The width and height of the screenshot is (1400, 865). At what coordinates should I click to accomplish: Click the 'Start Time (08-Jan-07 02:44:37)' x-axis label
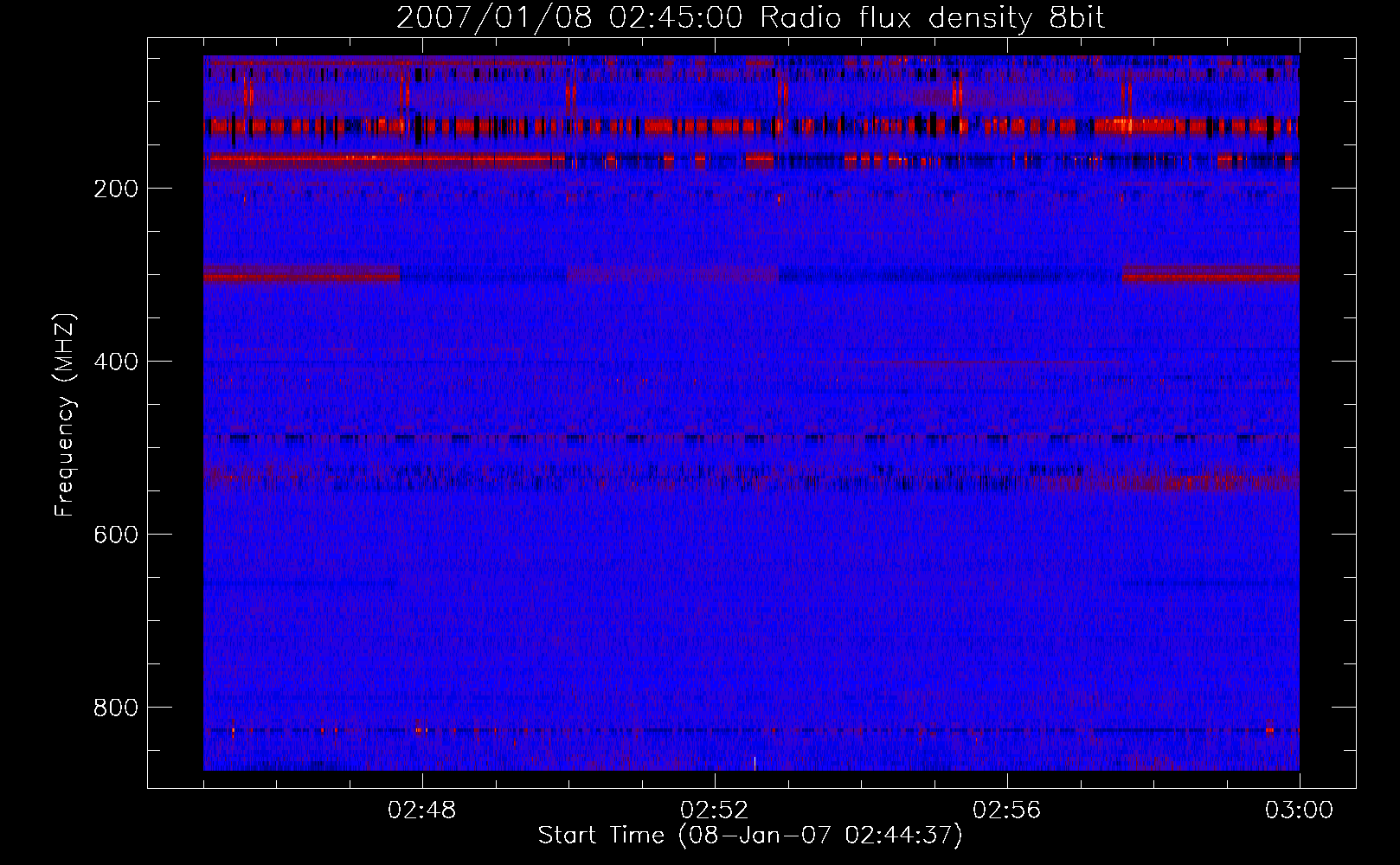(x=750, y=836)
